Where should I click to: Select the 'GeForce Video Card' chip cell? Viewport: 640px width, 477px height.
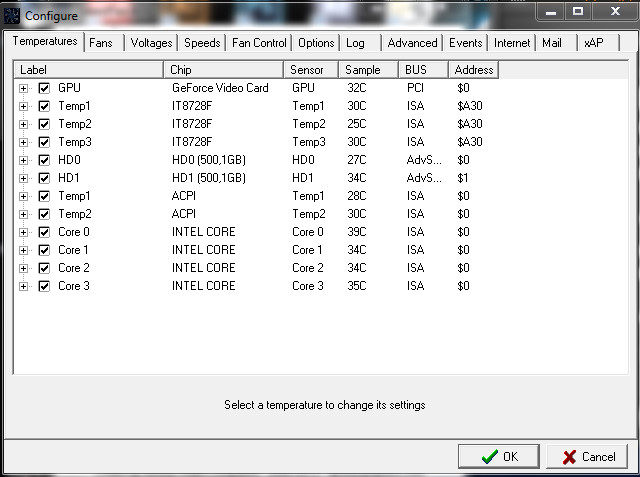(x=220, y=88)
